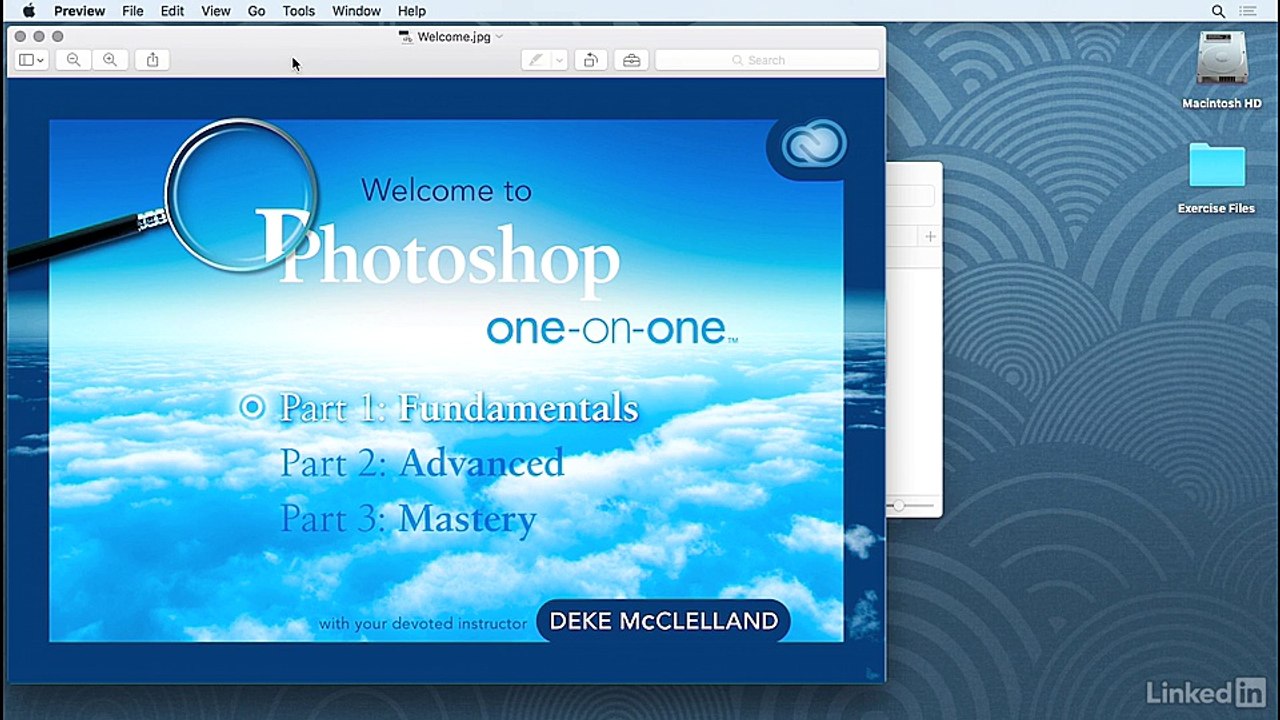Open Spotlight search in menu bar
1280x720 pixels.
[x=1218, y=11]
